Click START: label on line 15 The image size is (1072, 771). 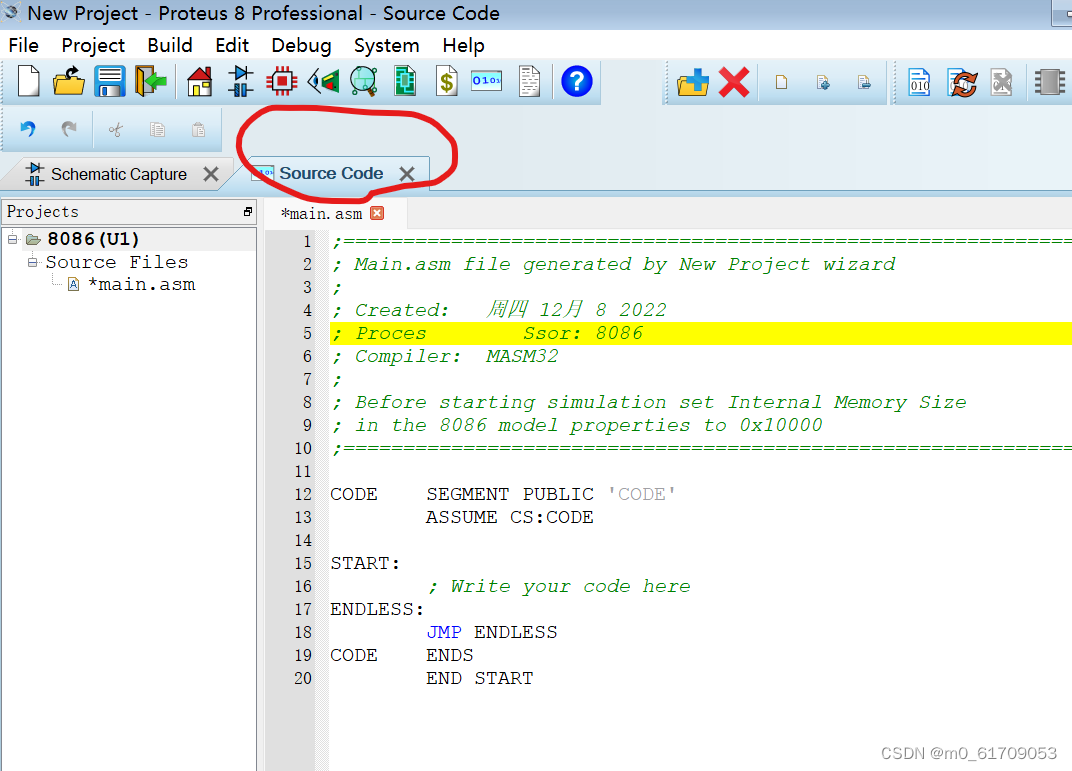[365, 563]
